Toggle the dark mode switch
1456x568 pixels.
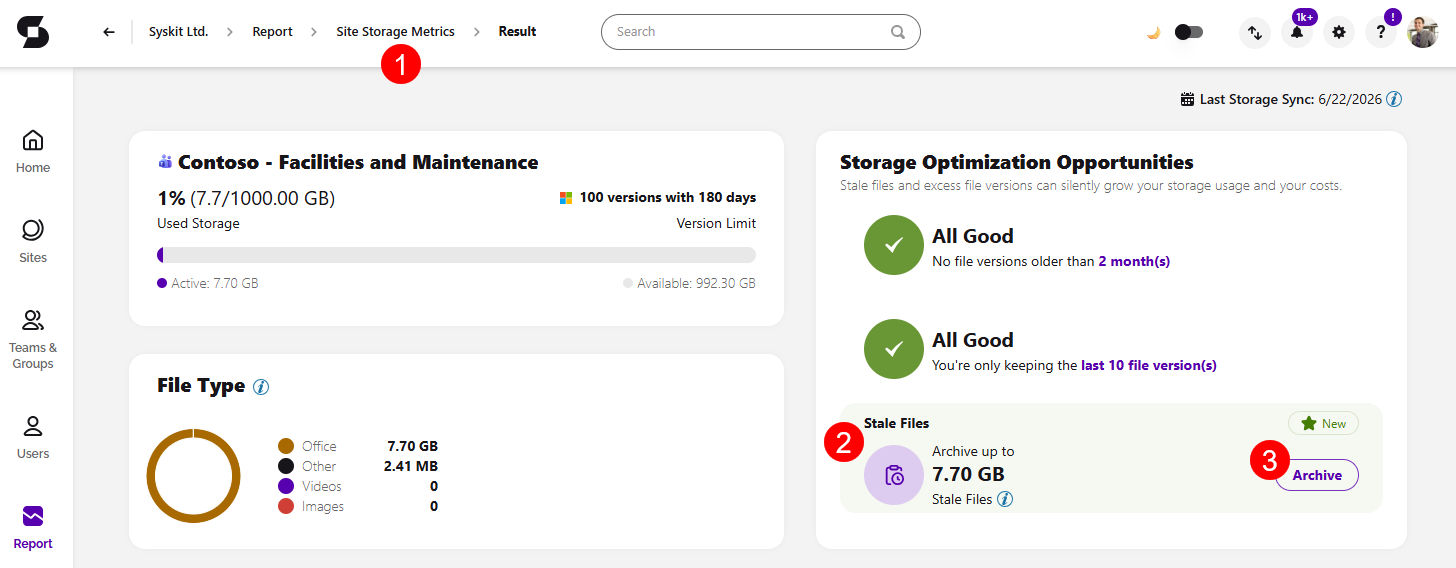pyautogui.click(x=1189, y=32)
